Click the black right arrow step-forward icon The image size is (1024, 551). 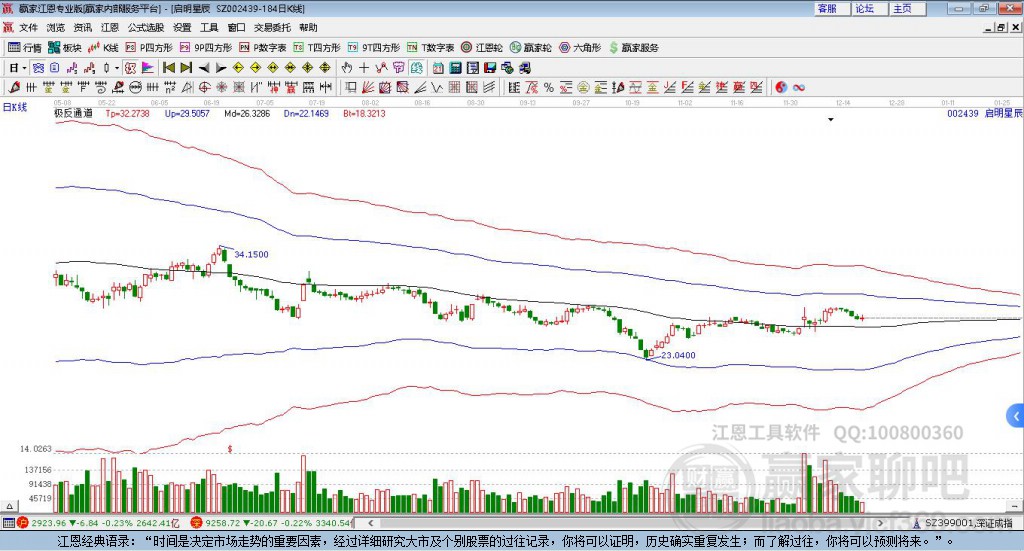pyautogui.click(x=221, y=67)
